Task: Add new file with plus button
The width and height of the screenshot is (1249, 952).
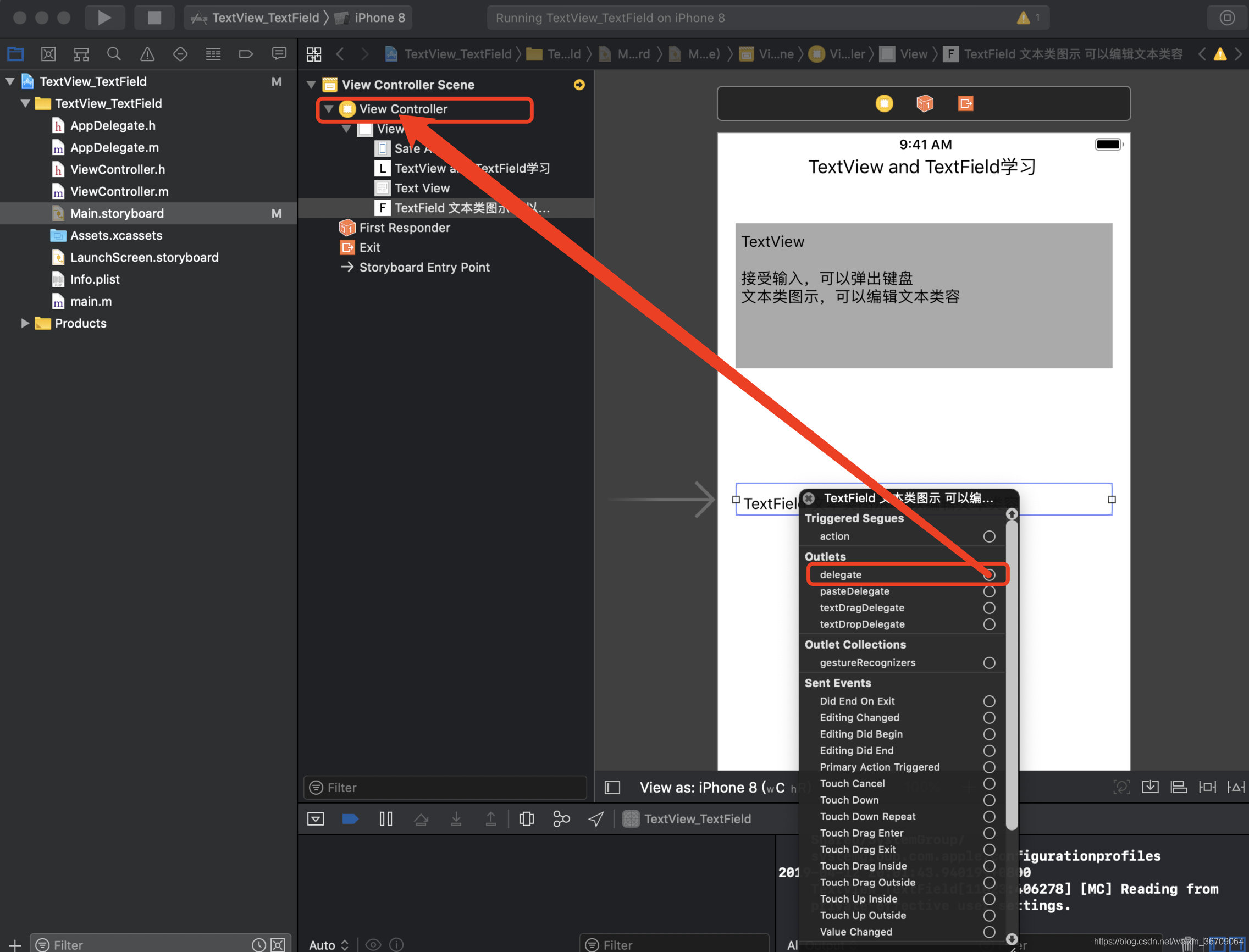Action: (x=15, y=945)
